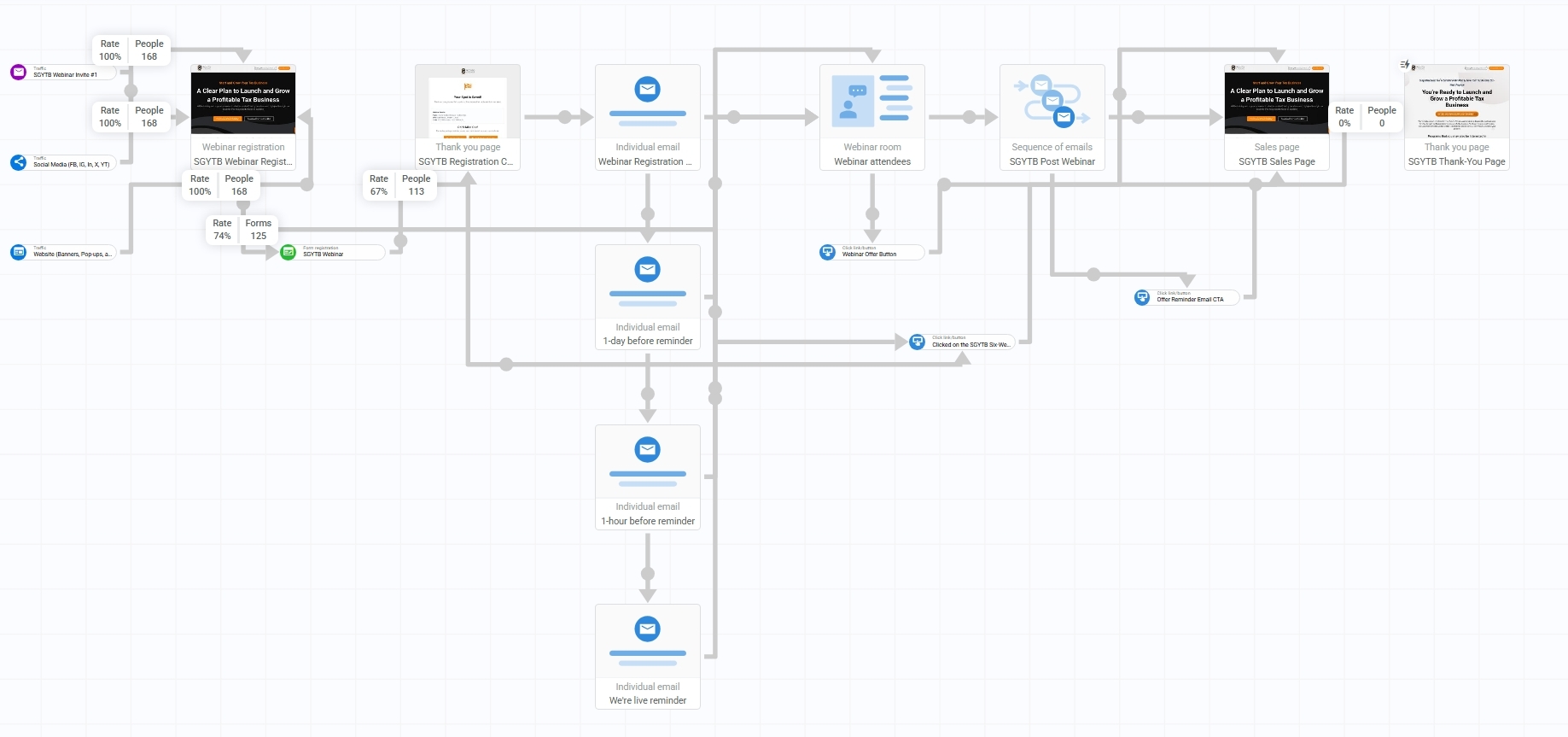Click the Webinar Offer Button action icon
The height and width of the screenshot is (737, 1568).
pos(827,252)
